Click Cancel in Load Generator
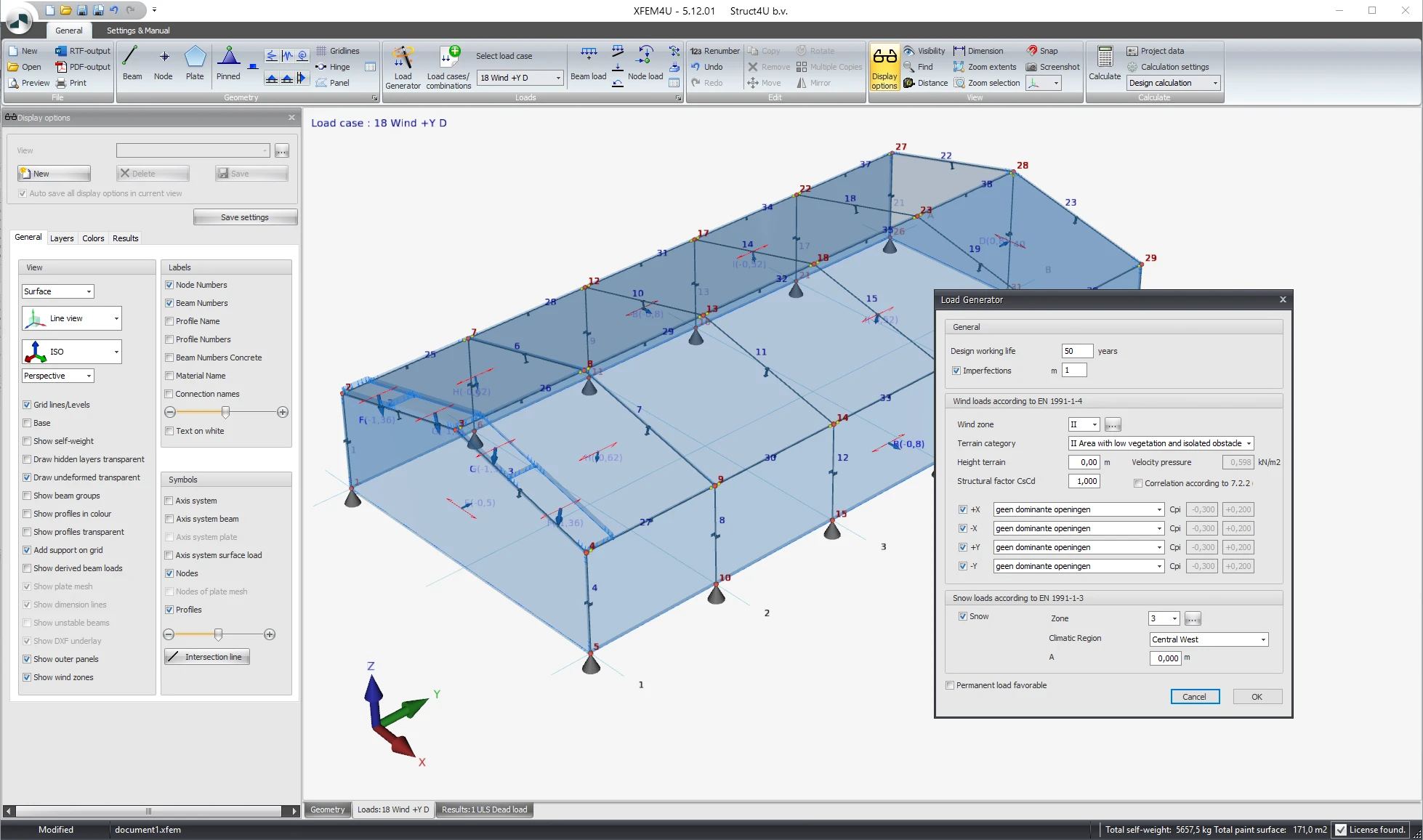The height and width of the screenshot is (840, 1423). click(1195, 697)
